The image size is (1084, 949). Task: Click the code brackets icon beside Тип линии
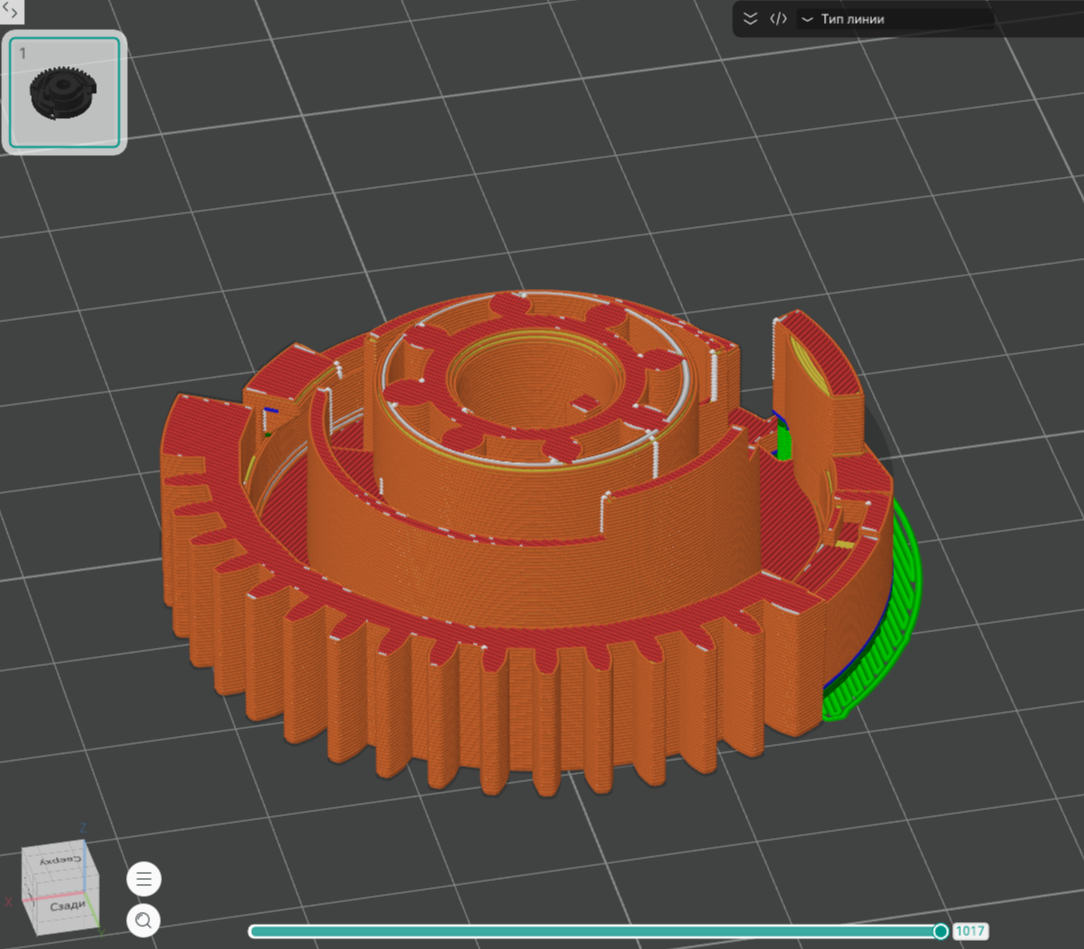click(x=778, y=19)
